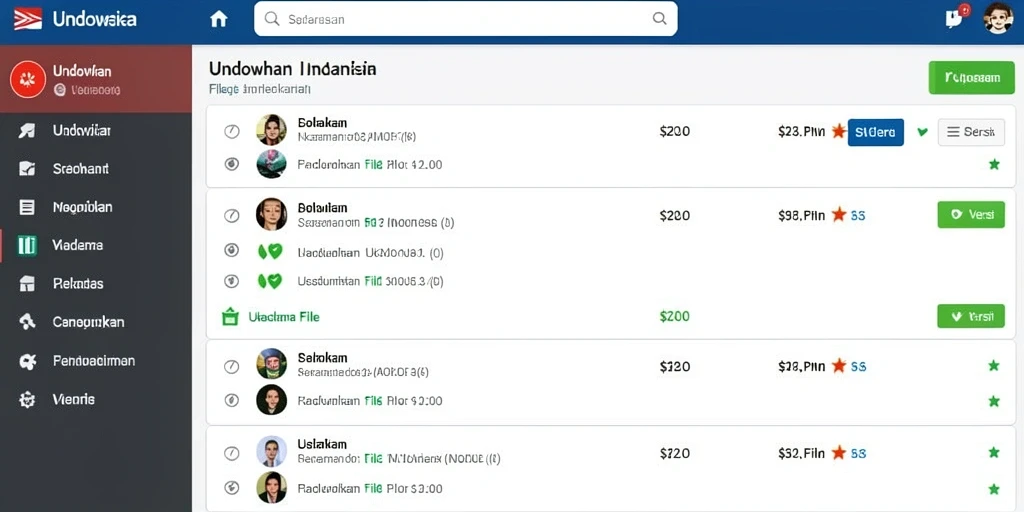Click the green Ulaclma File box icon
Image resolution: width=1024 pixels, height=512 pixels.
pos(229,317)
